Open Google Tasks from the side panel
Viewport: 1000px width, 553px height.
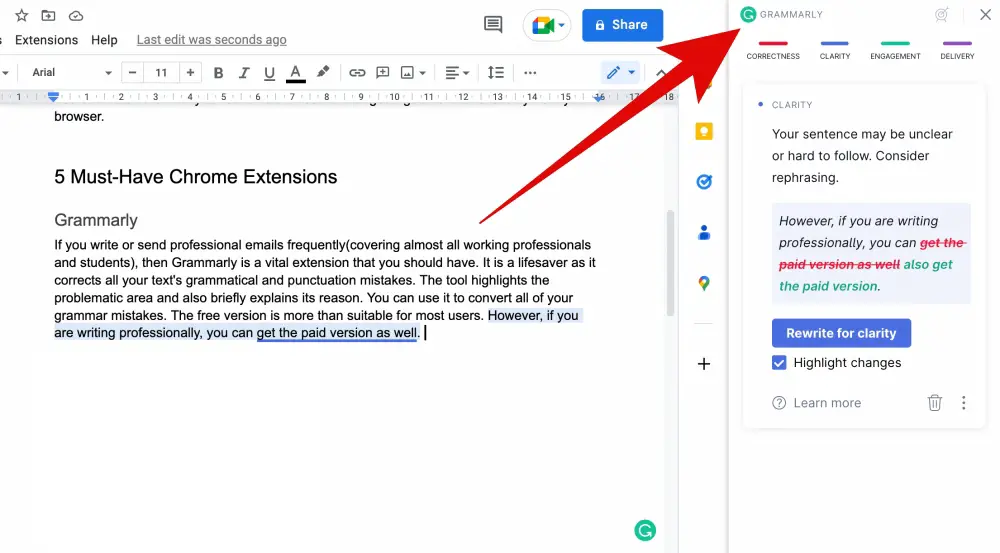tap(703, 182)
